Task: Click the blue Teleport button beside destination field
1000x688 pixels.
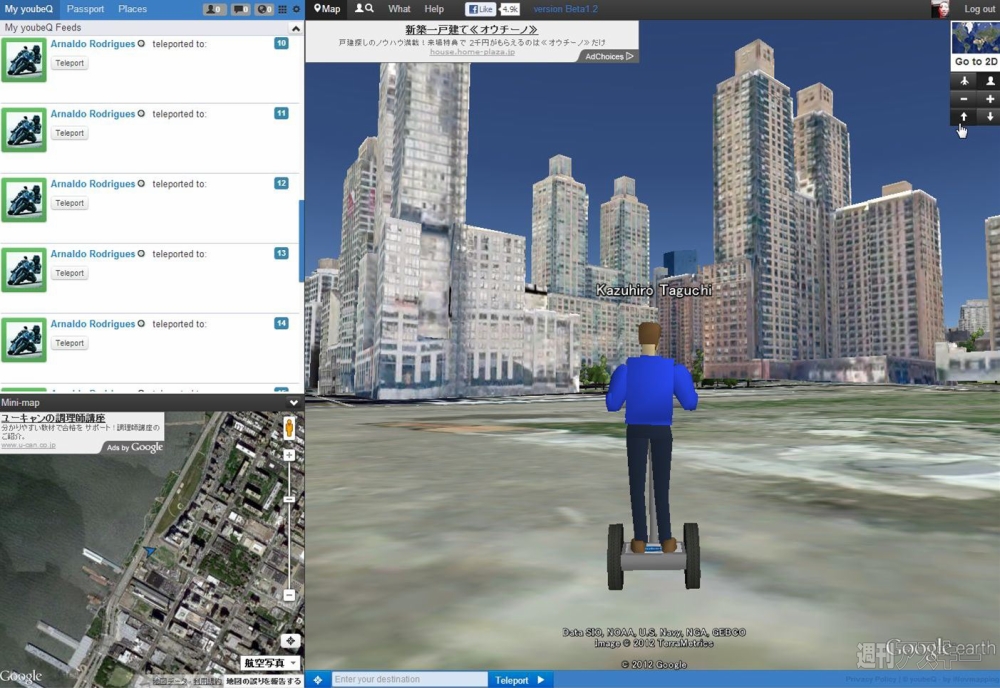Action: click(520, 680)
